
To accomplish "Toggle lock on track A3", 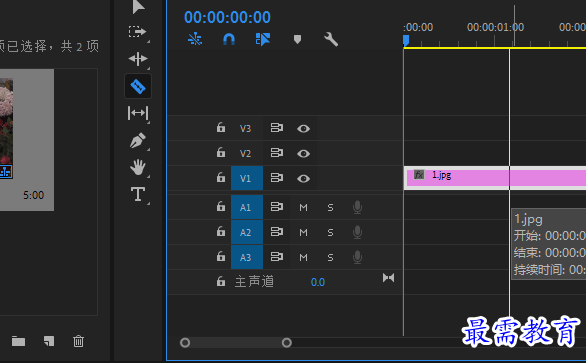I will click(x=221, y=256).
